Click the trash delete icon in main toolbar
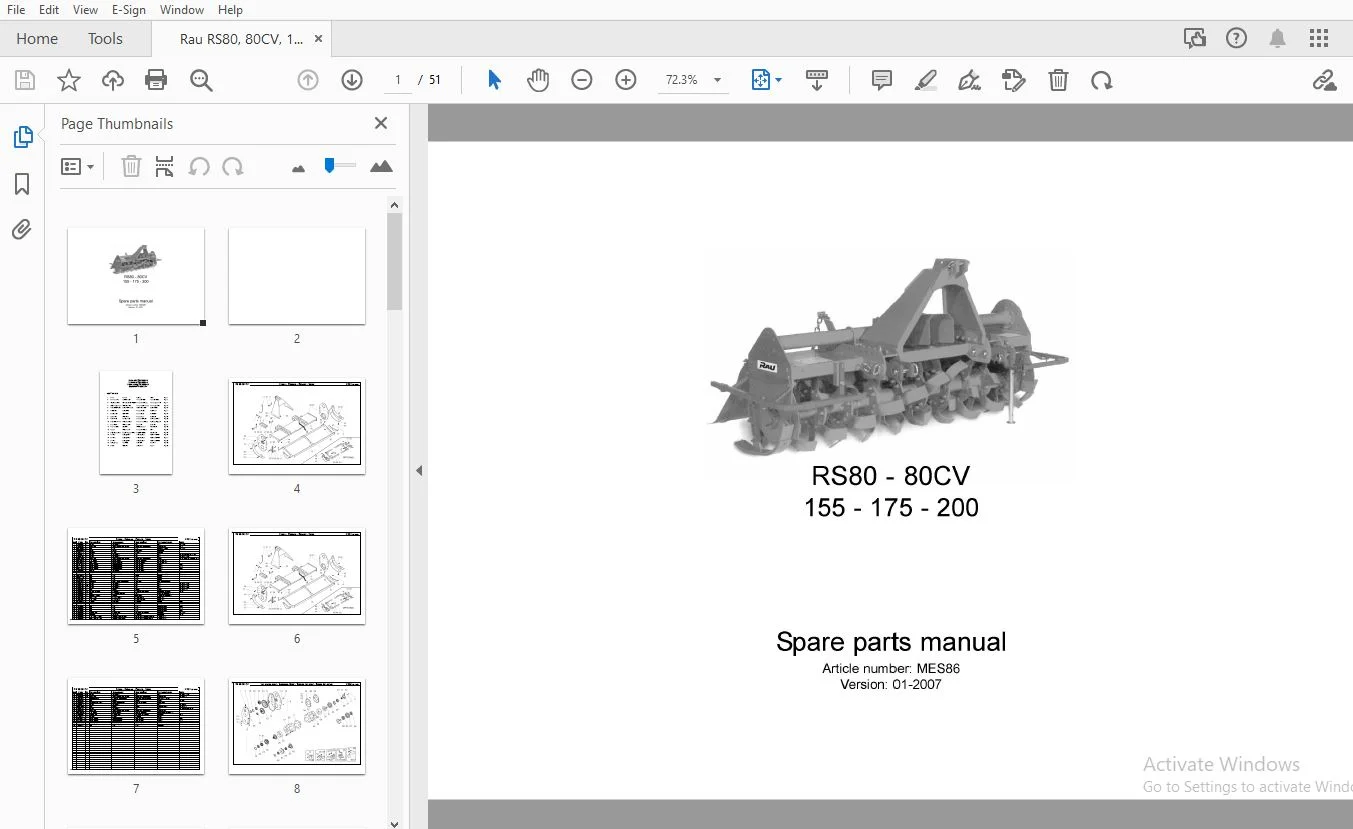 pyautogui.click(x=1058, y=80)
